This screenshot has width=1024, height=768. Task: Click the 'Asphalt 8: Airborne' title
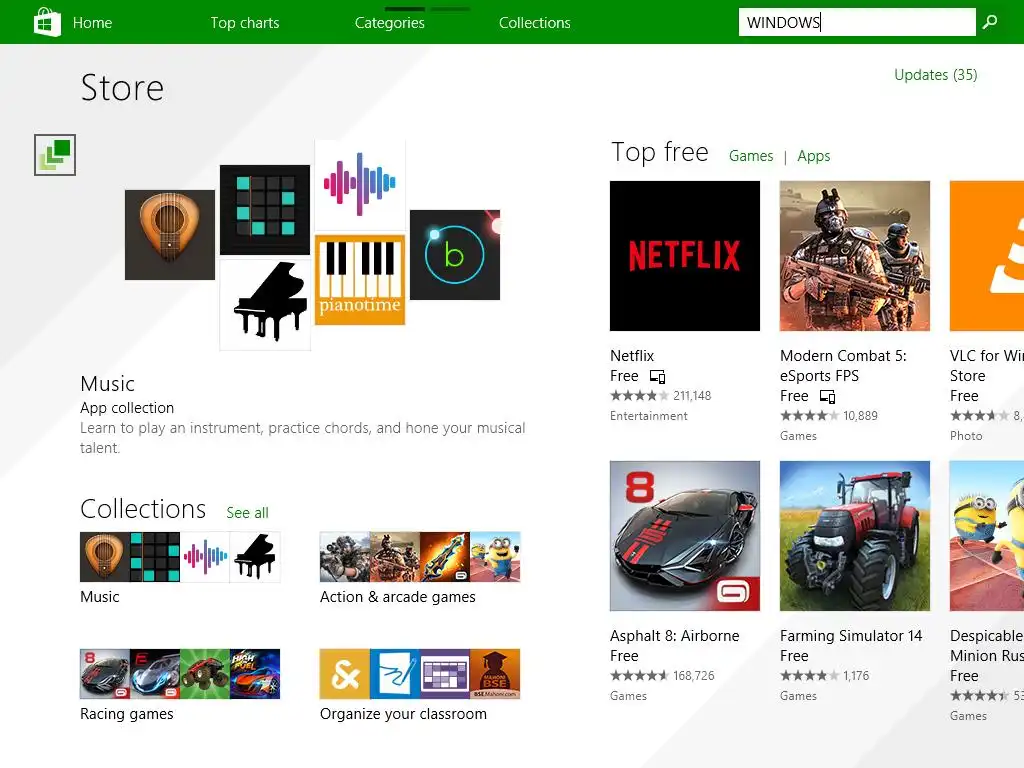click(x=675, y=636)
